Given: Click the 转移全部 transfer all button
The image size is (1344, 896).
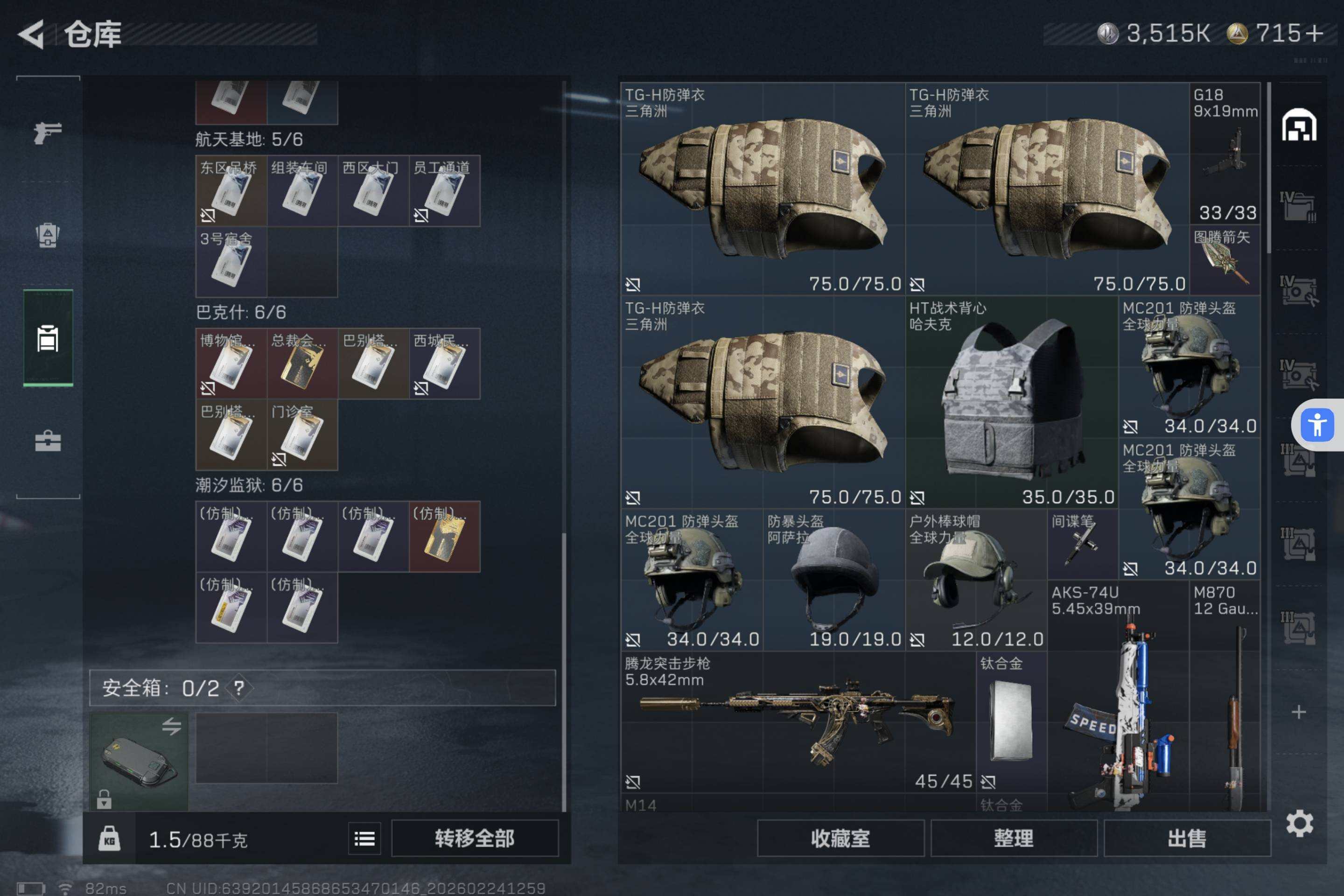Looking at the screenshot, I should click(x=474, y=838).
